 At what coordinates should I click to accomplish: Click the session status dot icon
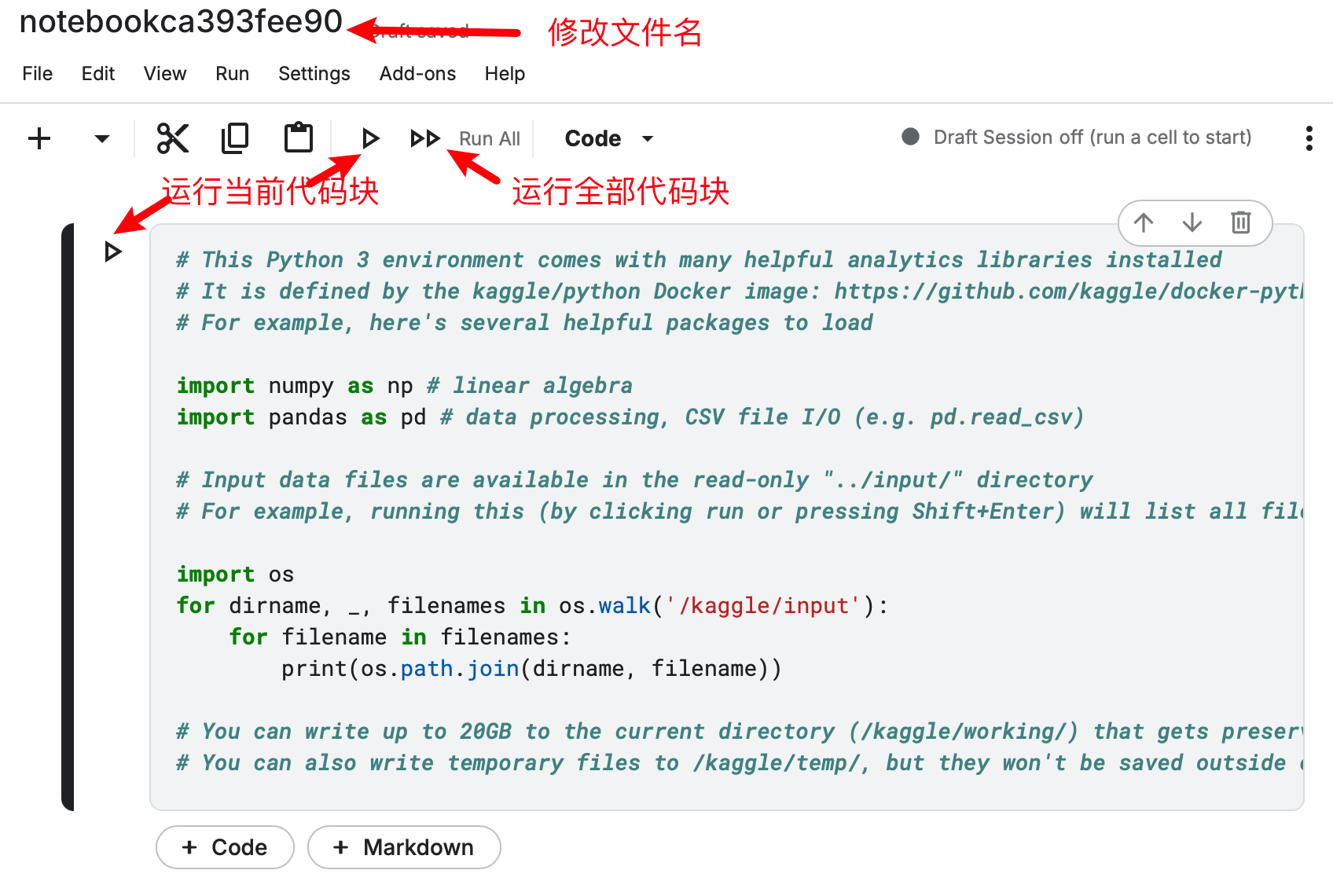(910, 138)
